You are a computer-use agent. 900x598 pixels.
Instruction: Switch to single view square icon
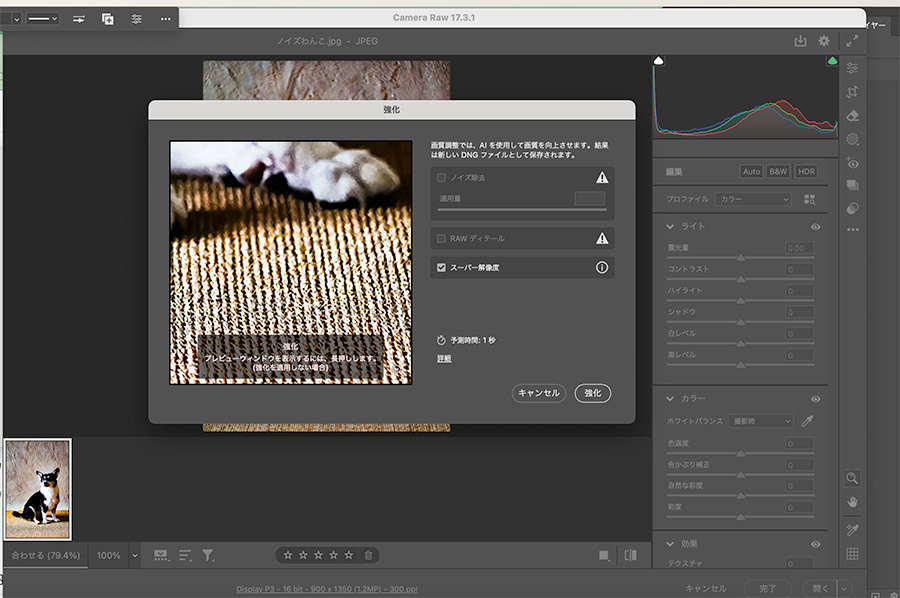coord(603,555)
